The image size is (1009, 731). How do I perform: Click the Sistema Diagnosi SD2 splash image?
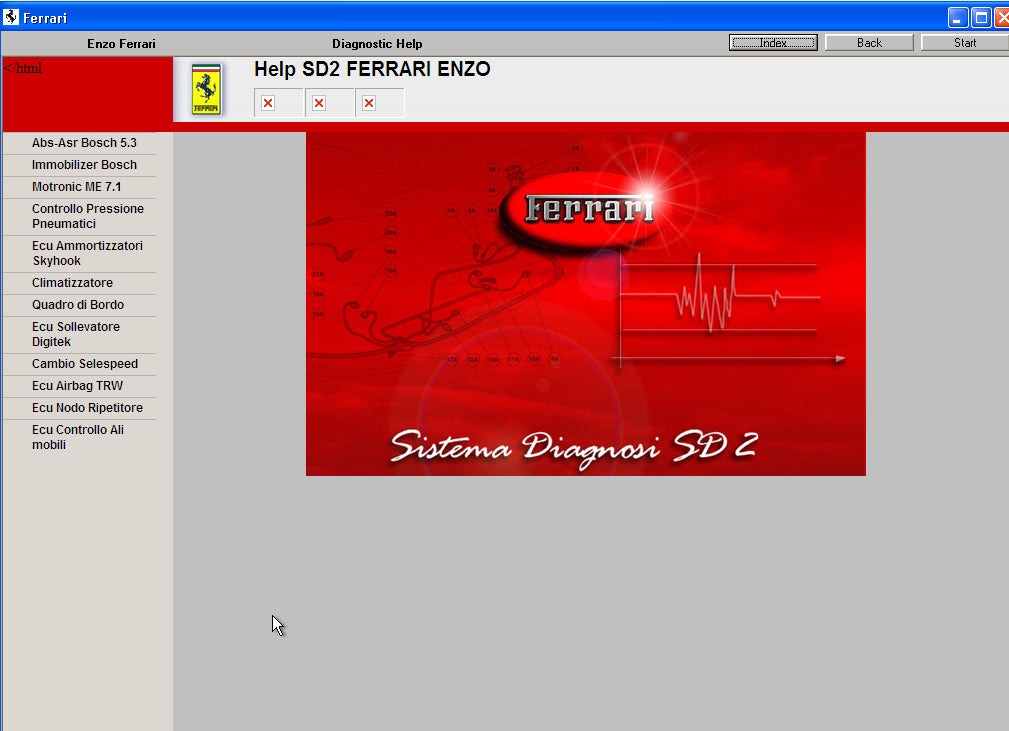(585, 303)
